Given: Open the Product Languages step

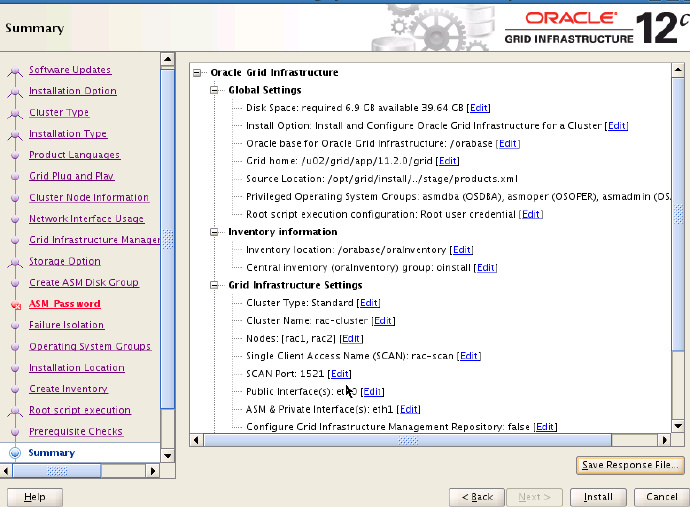Looking at the screenshot, I should coord(74,154).
